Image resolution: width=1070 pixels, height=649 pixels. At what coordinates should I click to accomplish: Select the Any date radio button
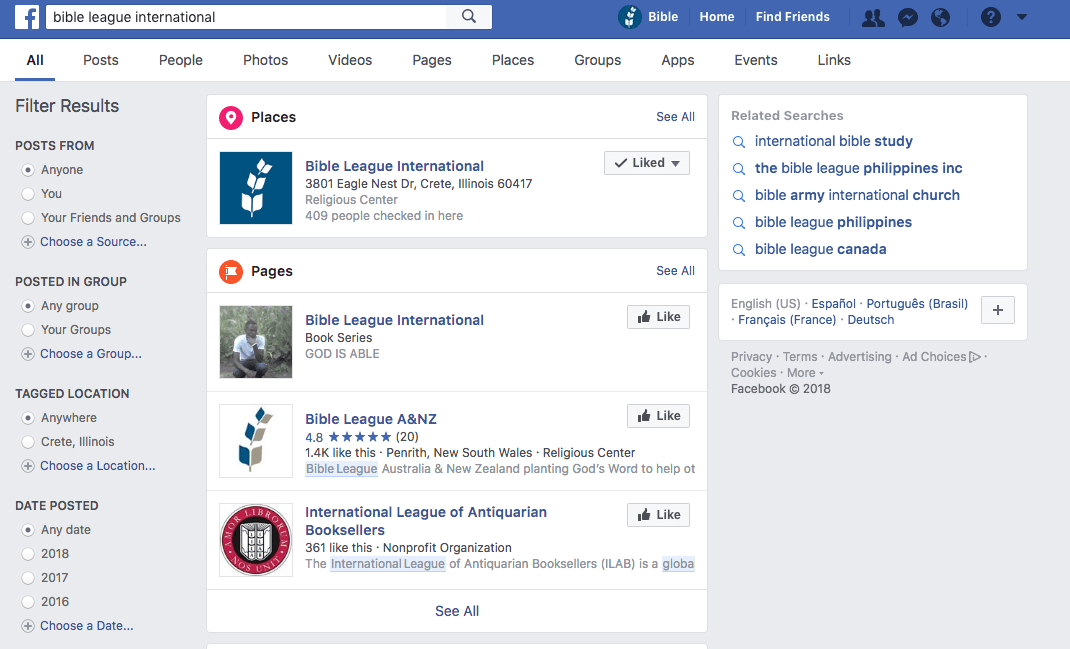(28, 530)
